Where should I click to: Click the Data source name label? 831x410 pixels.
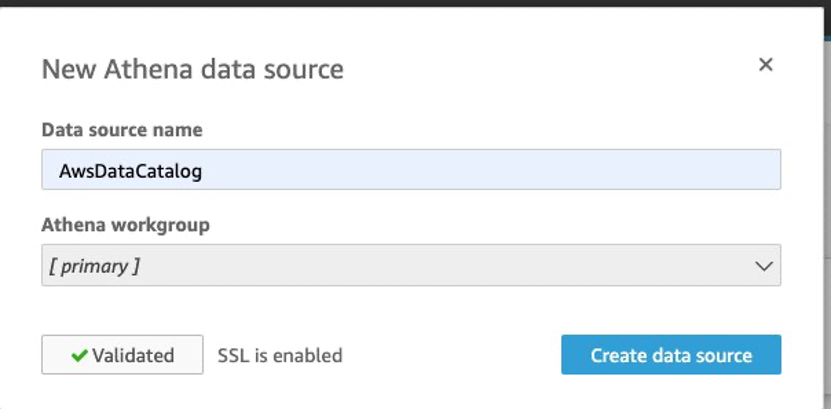click(x=121, y=130)
